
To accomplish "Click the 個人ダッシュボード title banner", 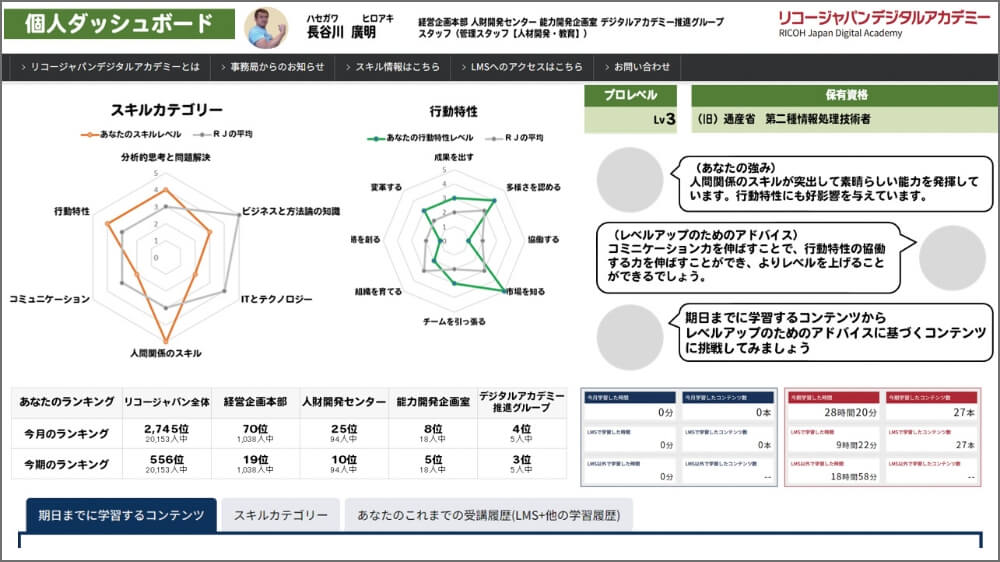I will pyautogui.click(x=119, y=25).
